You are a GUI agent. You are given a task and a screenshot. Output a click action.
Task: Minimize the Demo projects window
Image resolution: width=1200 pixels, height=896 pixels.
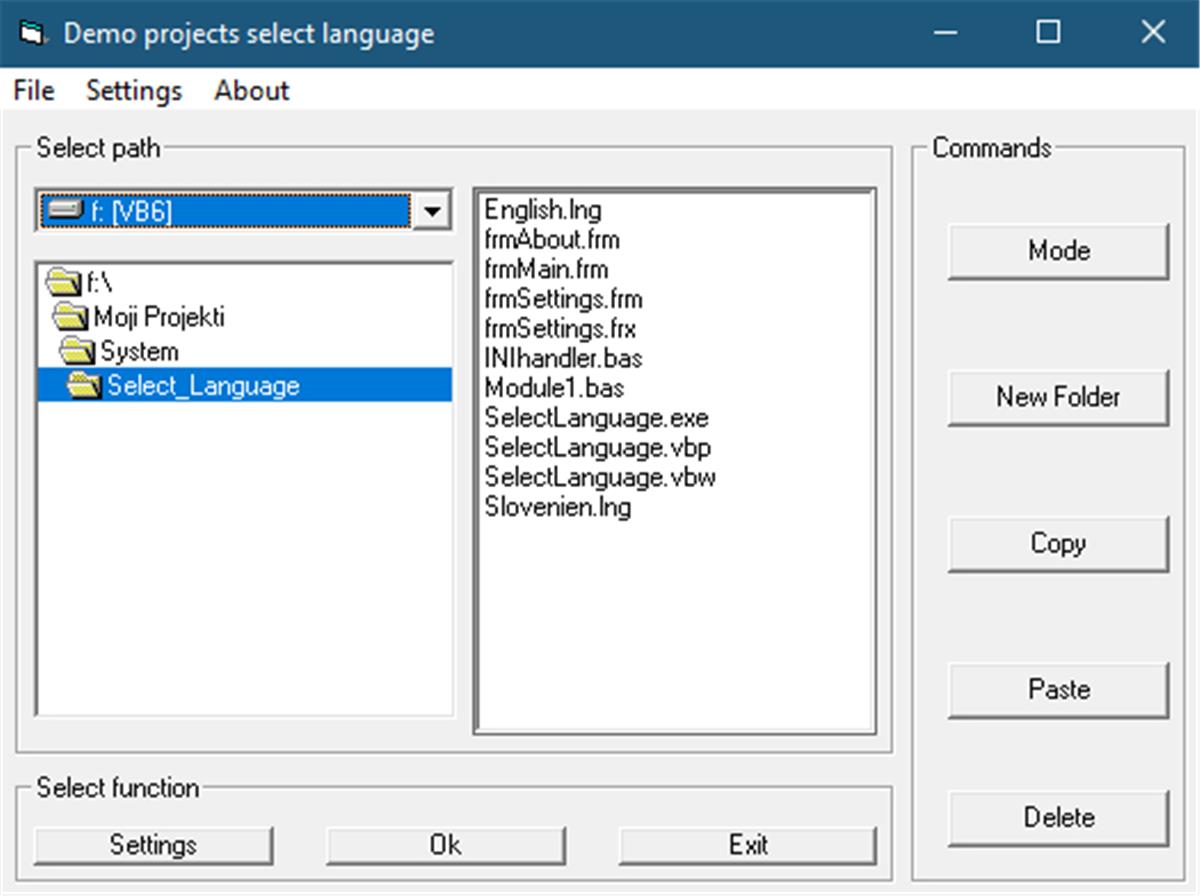945,33
